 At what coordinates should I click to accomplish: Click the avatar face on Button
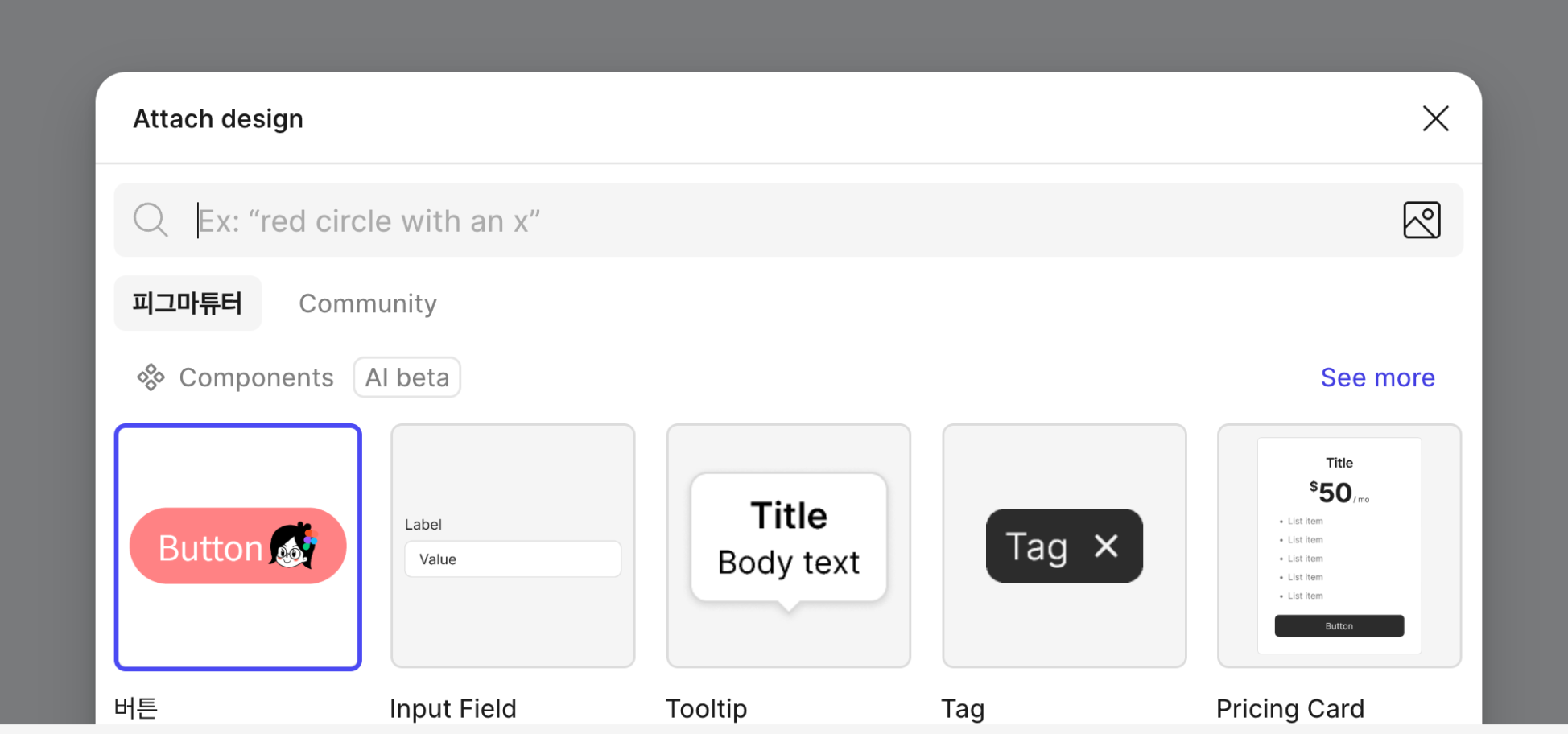[x=293, y=546]
